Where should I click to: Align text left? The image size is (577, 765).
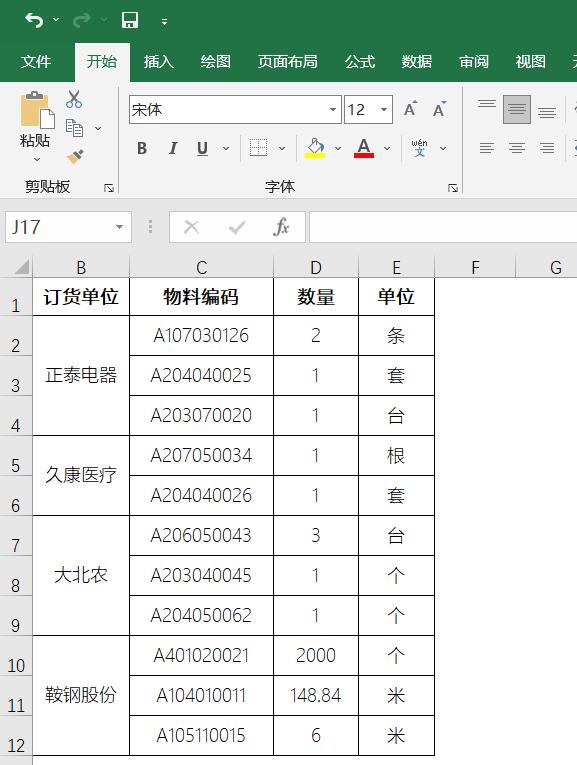(487, 148)
